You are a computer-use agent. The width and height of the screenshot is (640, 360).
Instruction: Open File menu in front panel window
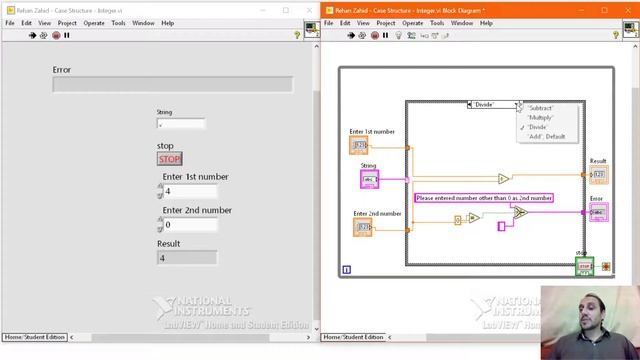pos(10,23)
